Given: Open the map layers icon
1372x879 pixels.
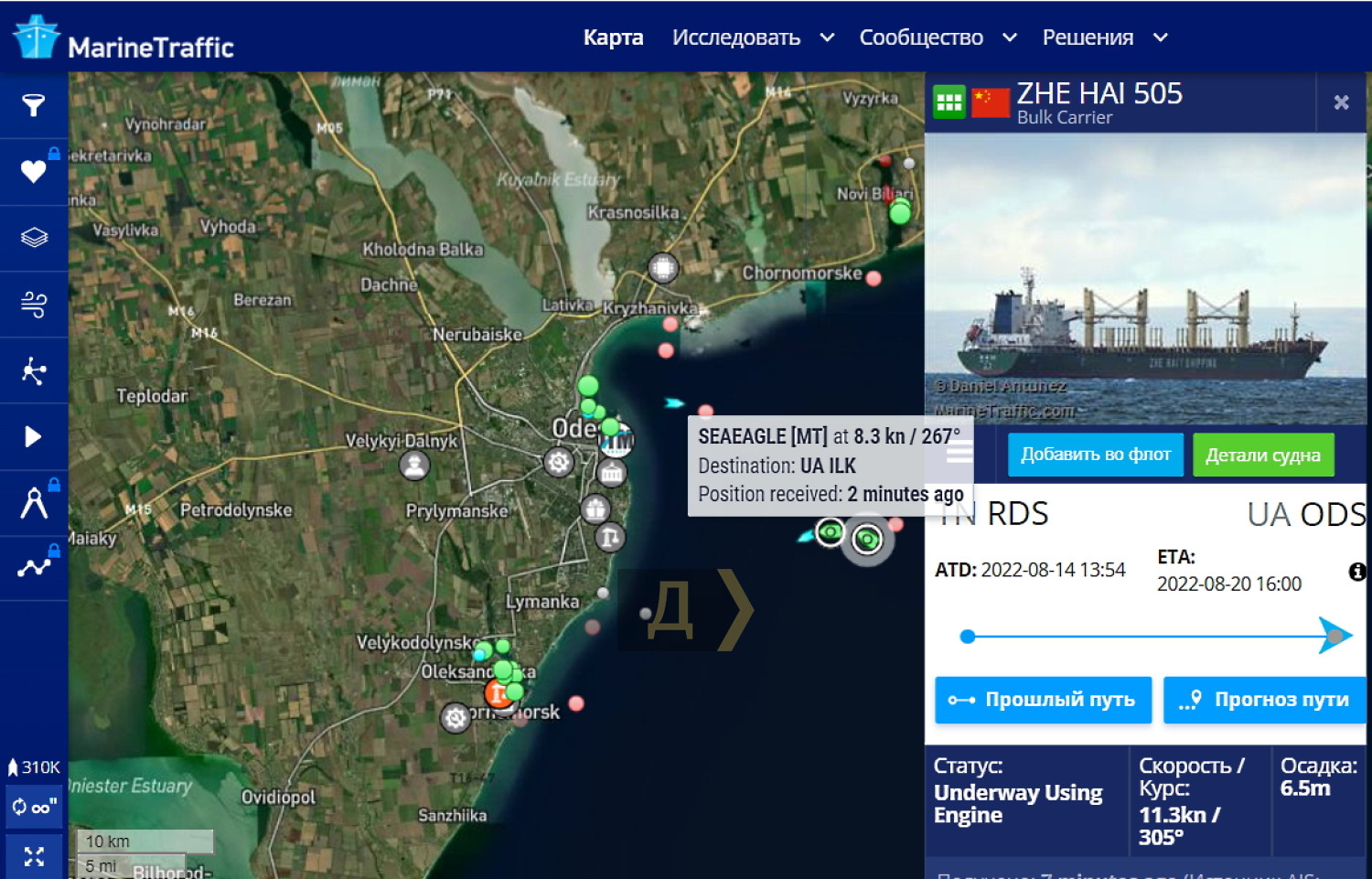Looking at the screenshot, I should pyautogui.click(x=34, y=238).
